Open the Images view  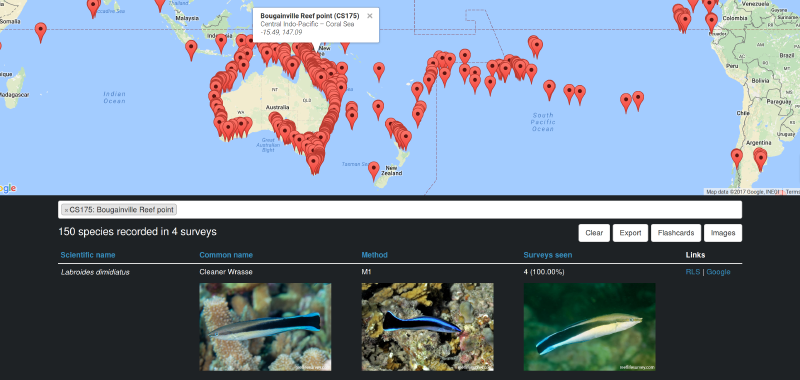click(722, 233)
